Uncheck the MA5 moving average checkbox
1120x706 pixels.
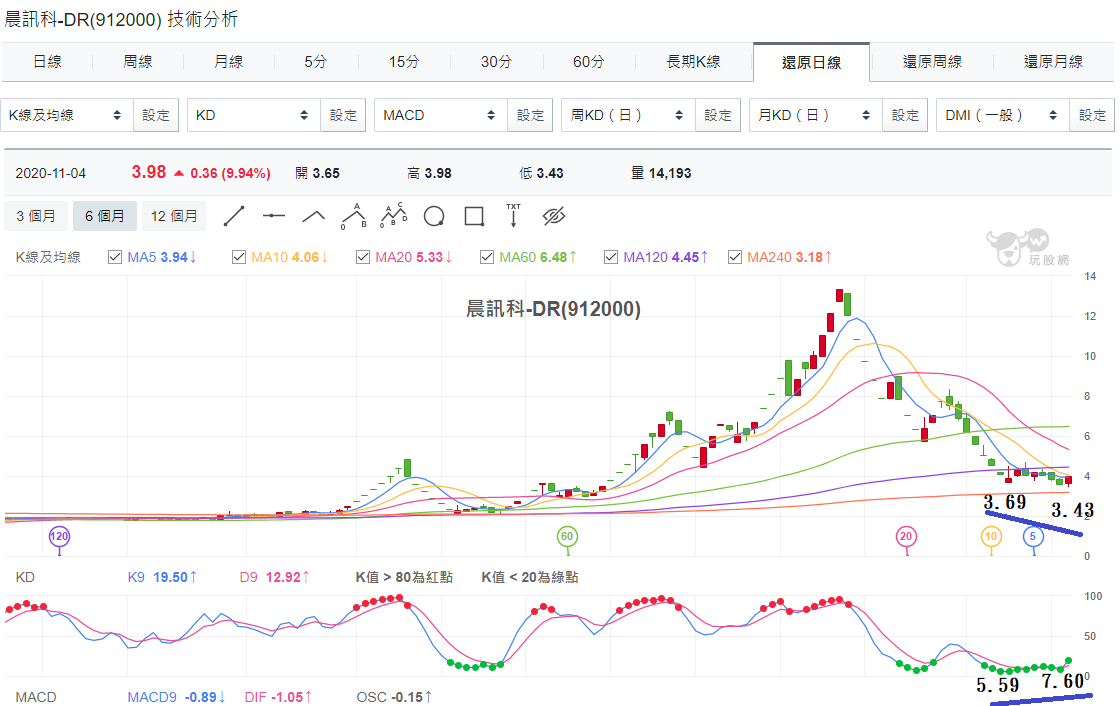[x=114, y=257]
